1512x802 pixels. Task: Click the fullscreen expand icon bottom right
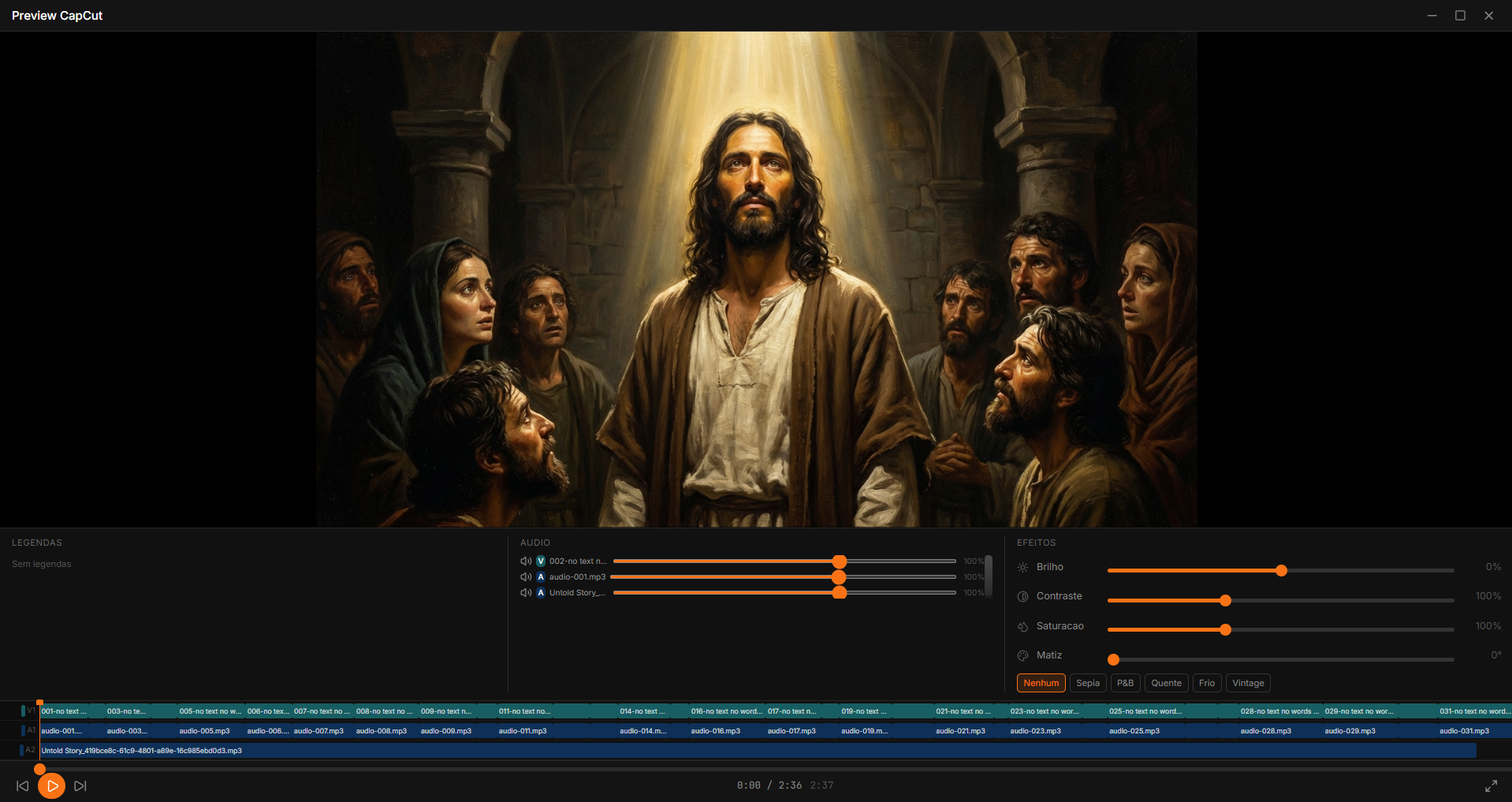pos(1492,785)
